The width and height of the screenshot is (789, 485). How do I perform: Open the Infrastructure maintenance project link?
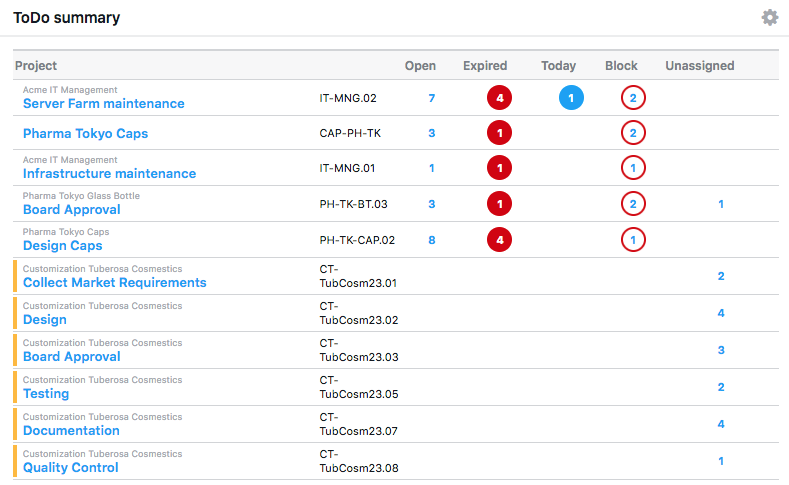pos(110,173)
